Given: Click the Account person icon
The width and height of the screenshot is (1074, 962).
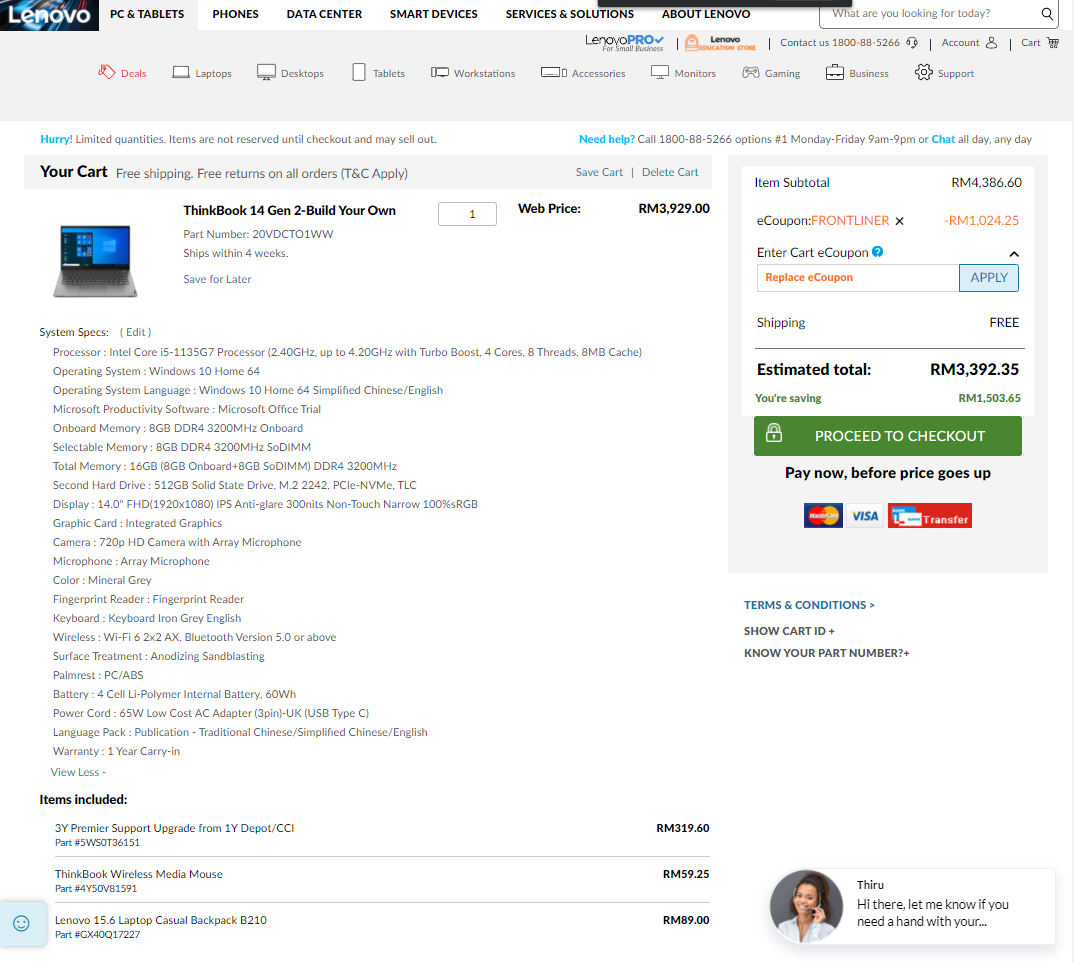Looking at the screenshot, I should (991, 43).
